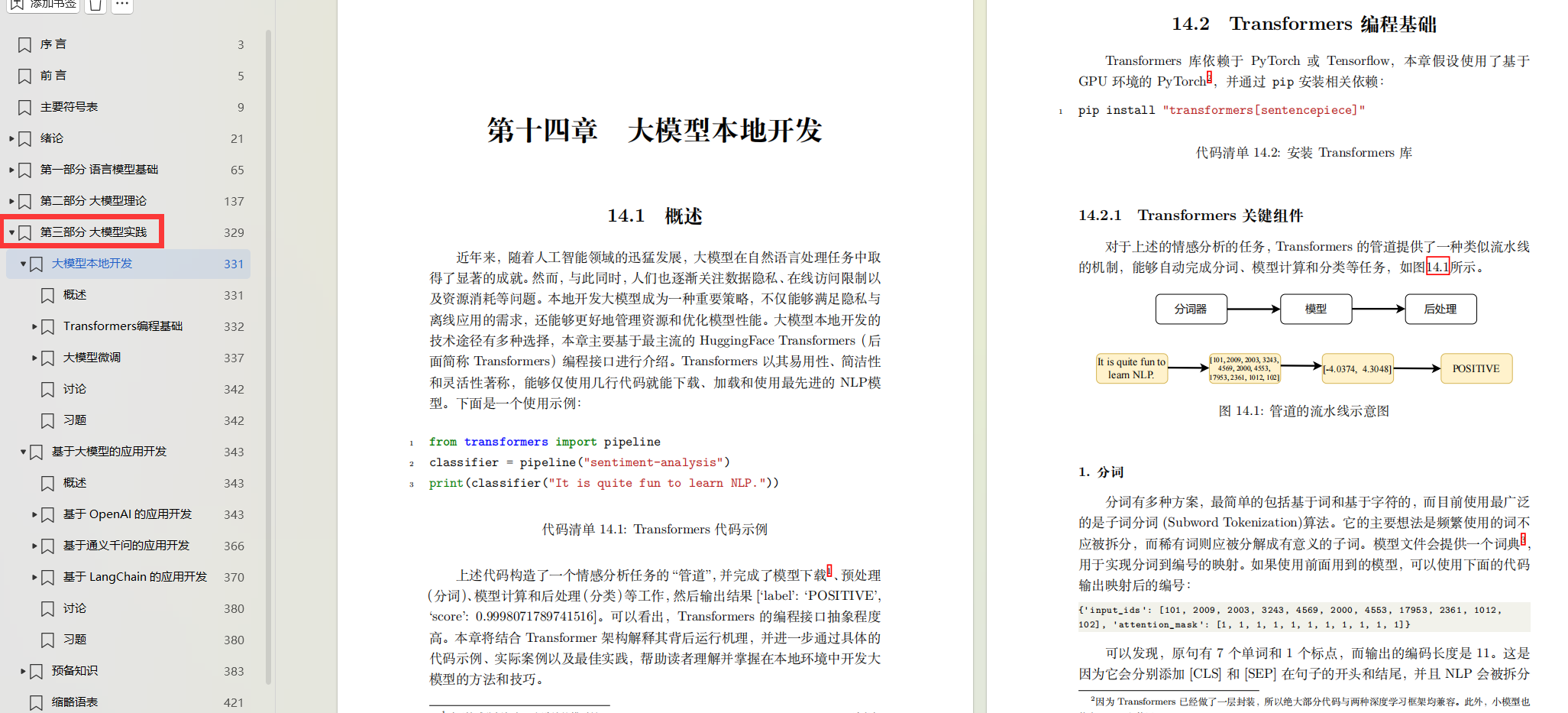Image resolution: width=1568 pixels, height=713 pixels.
Task: Click bookmark icon of 讨论 page 342
Action: pyautogui.click(x=47, y=390)
